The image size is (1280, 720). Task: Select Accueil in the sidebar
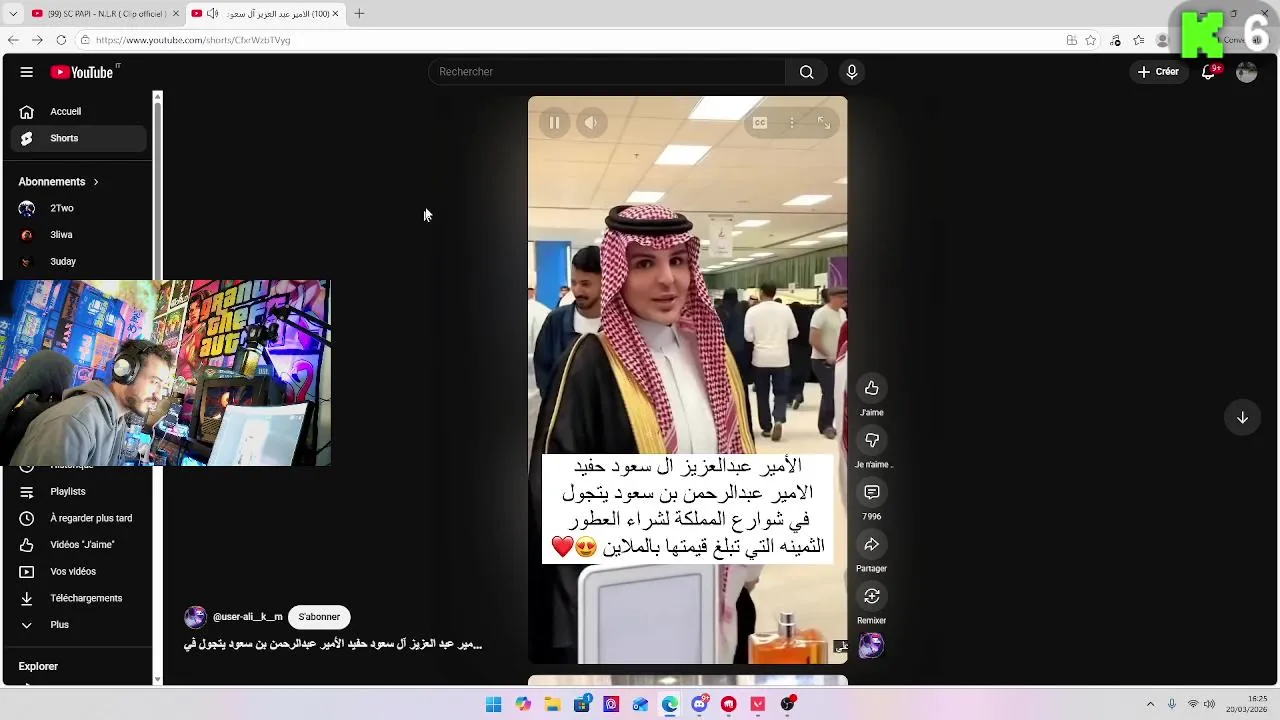click(x=80, y=112)
